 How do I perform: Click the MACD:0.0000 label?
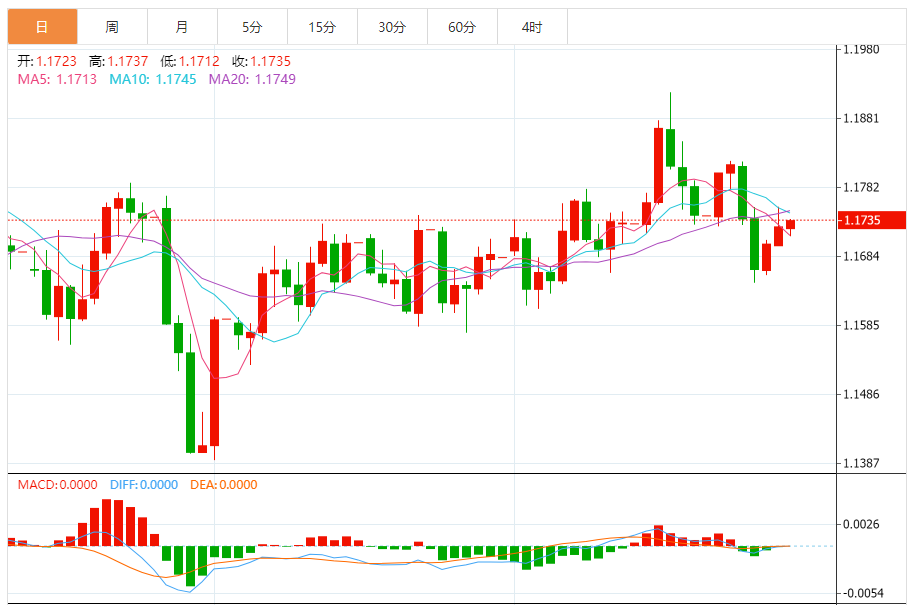click(x=57, y=485)
